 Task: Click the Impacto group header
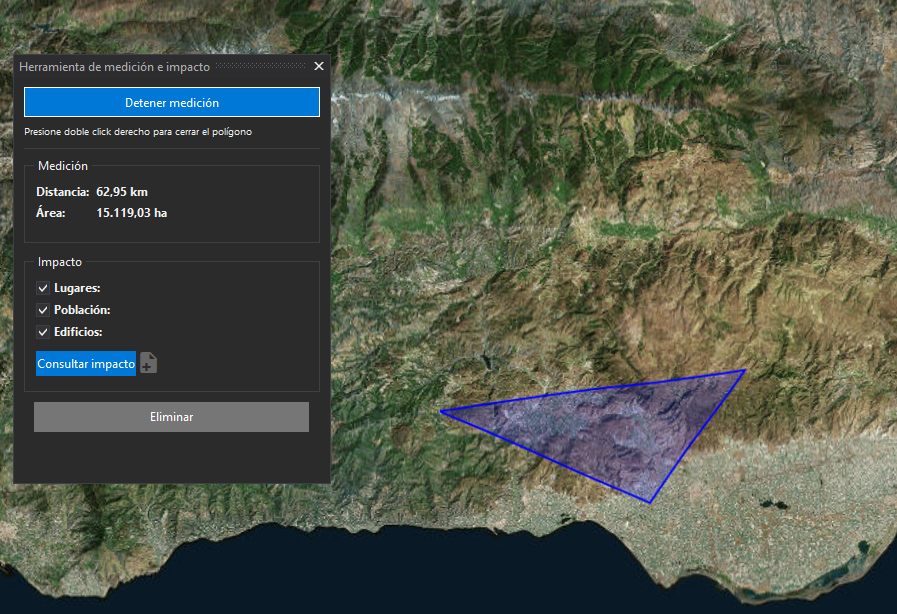pos(60,262)
